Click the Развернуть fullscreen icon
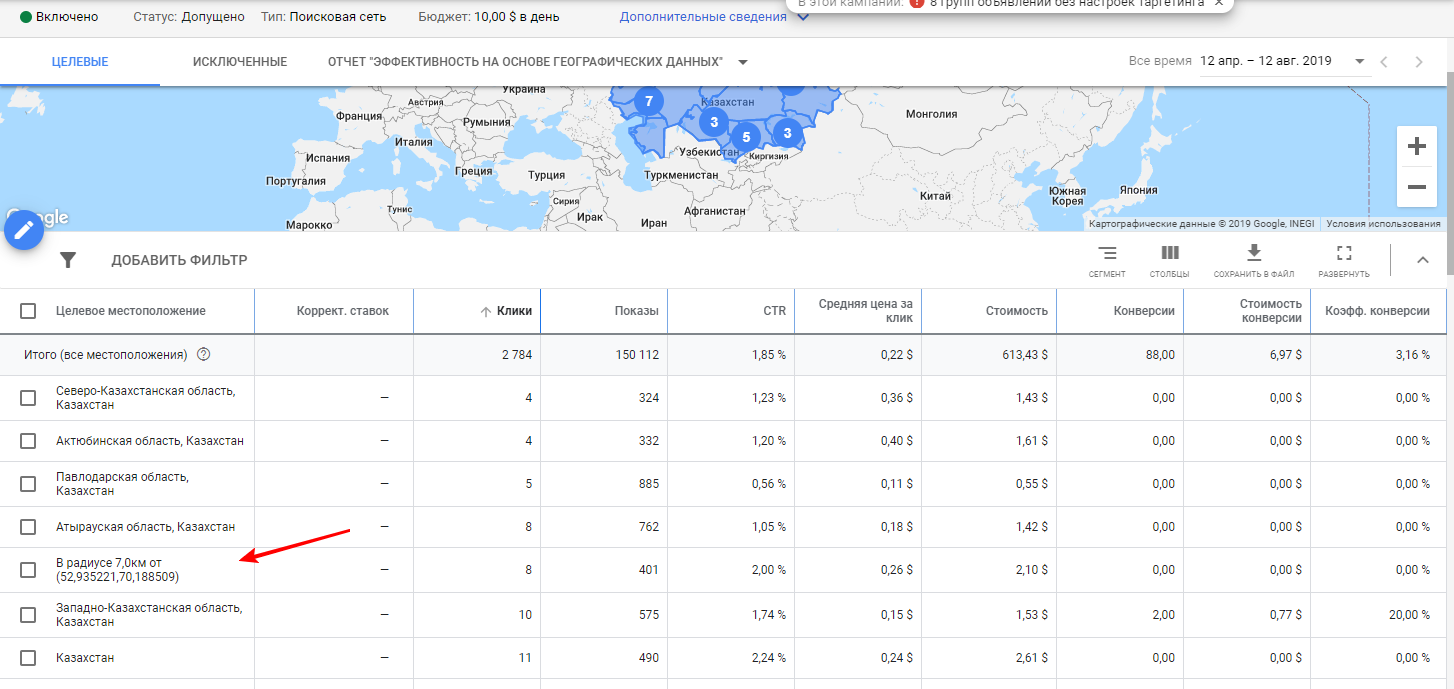The width and height of the screenshot is (1454, 689). click(x=1344, y=254)
